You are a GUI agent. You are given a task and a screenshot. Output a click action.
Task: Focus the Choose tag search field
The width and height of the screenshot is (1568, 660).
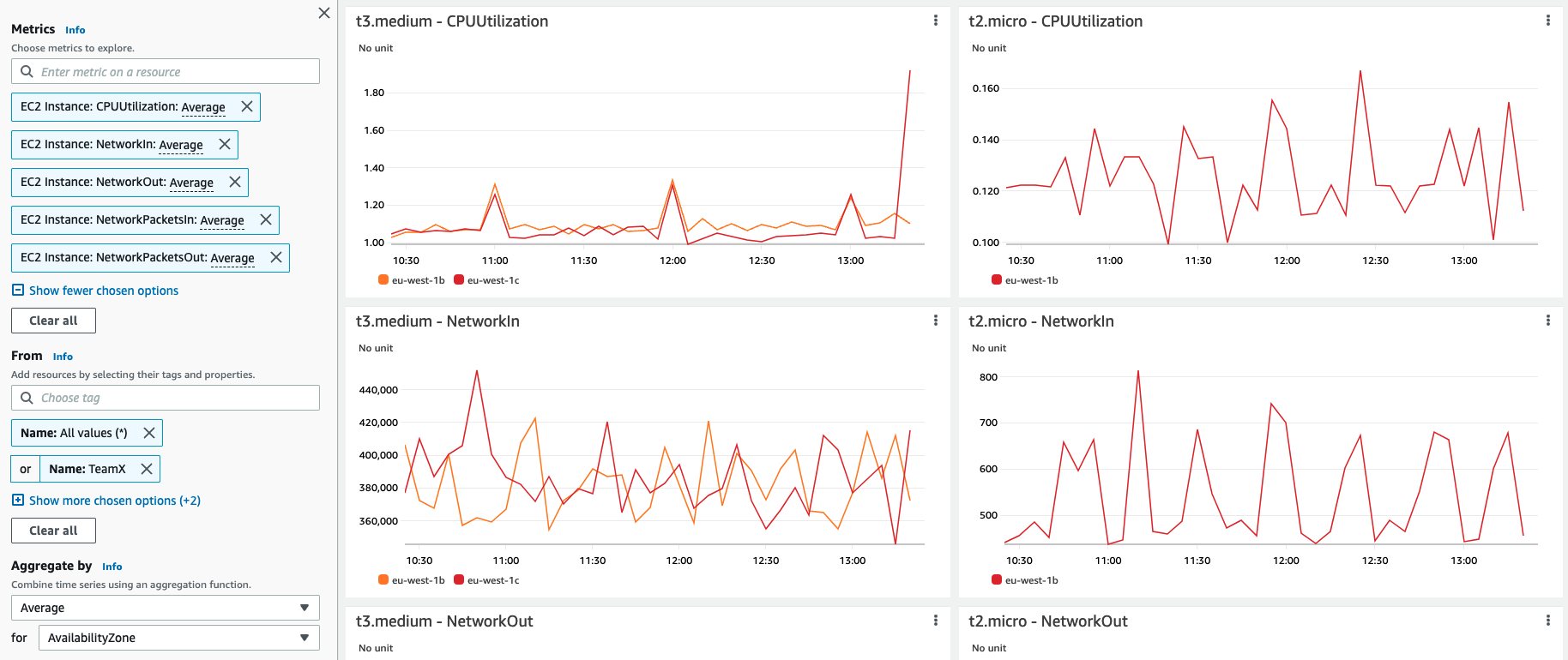(166, 398)
